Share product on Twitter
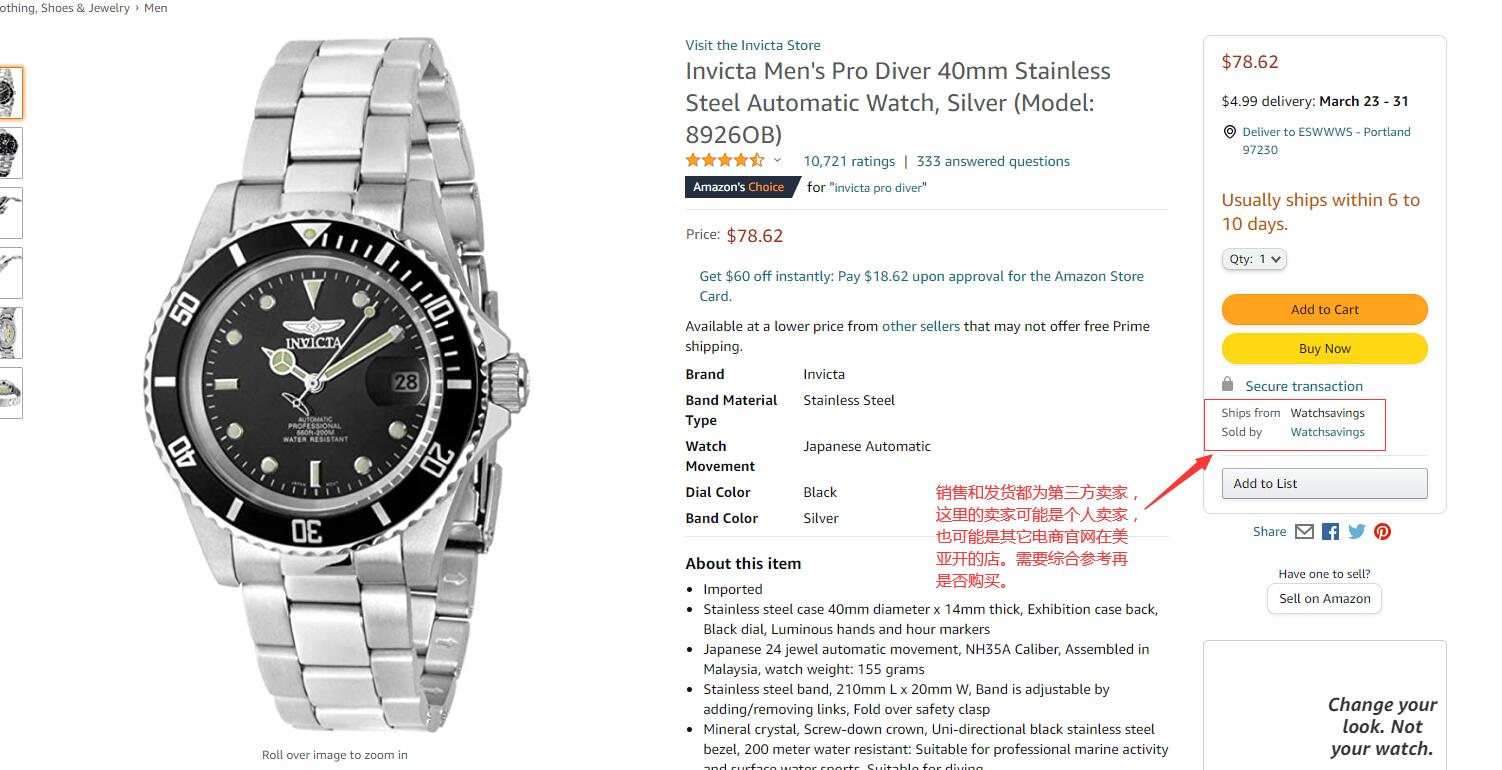Viewport: 1502px width, 770px height. coord(1356,532)
